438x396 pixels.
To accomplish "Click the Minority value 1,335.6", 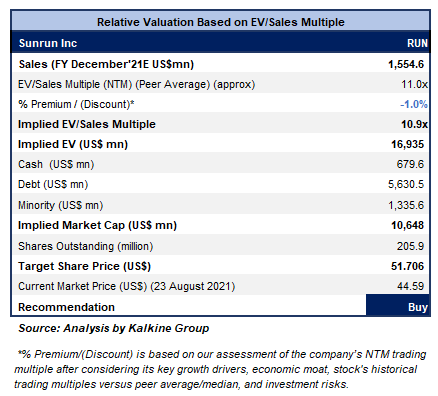I will pyautogui.click(x=406, y=205).
